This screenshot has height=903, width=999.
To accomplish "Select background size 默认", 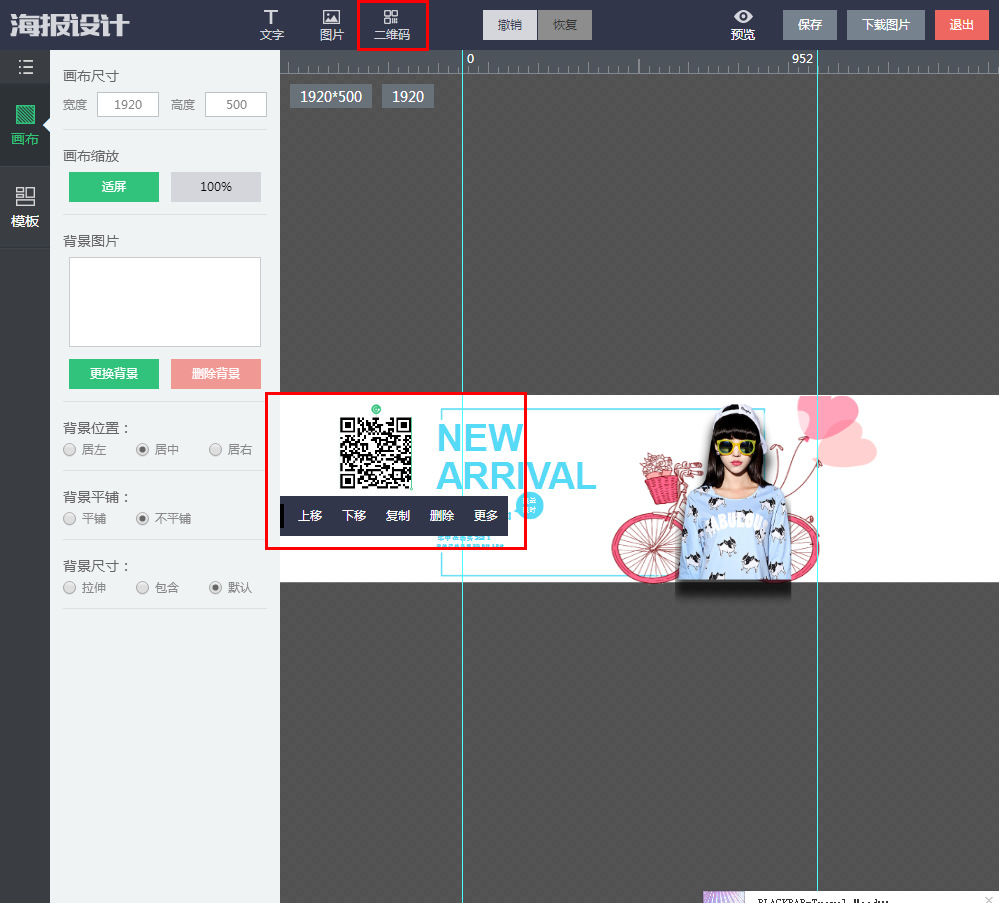I will pyautogui.click(x=215, y=588).
